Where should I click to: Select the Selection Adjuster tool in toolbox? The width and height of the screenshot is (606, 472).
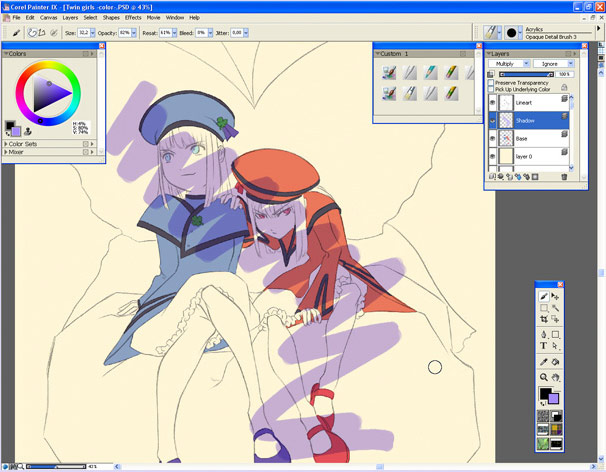(555, 319)
